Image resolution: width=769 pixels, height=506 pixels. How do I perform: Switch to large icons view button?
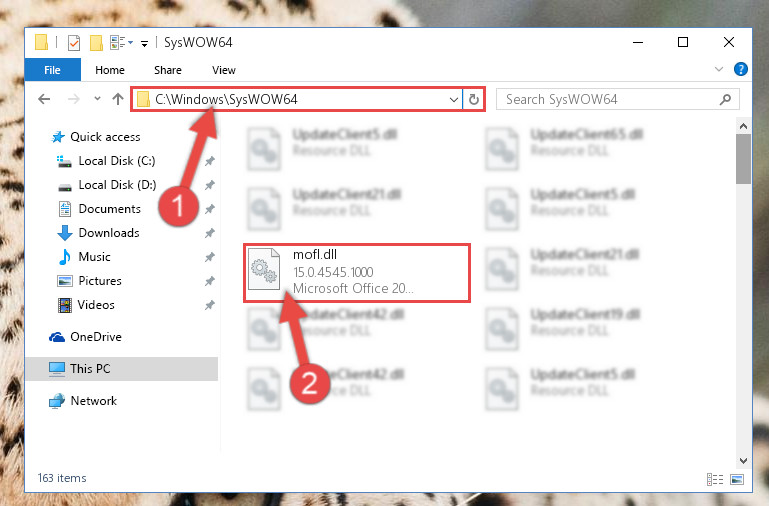click(737, 479)
